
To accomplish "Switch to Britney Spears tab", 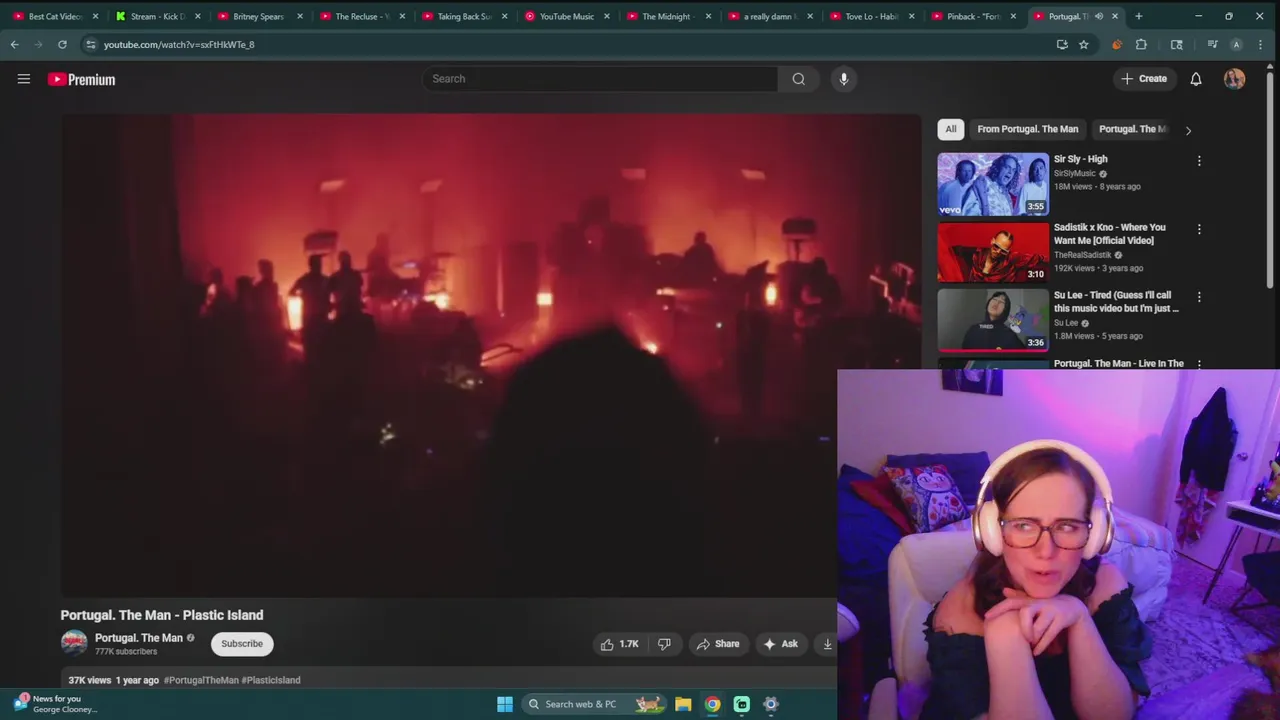I will 259,16.
